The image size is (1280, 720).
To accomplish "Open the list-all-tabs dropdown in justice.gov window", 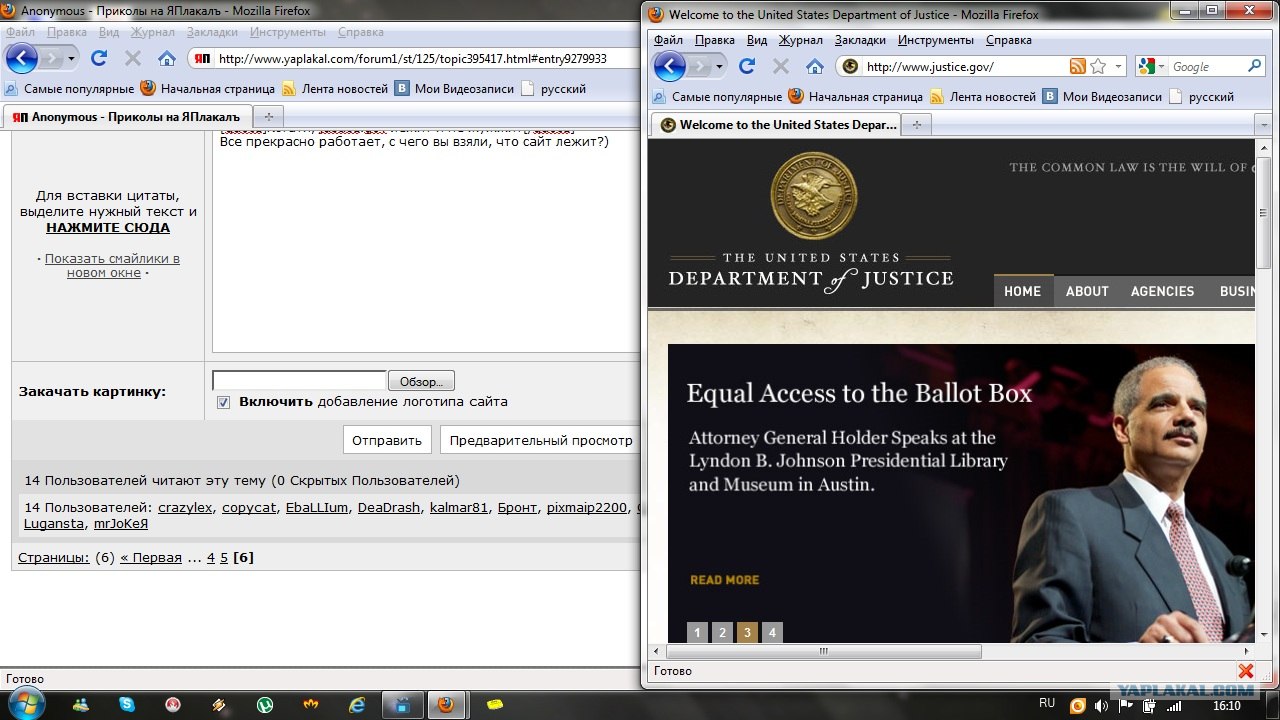I will (1264, 125).
